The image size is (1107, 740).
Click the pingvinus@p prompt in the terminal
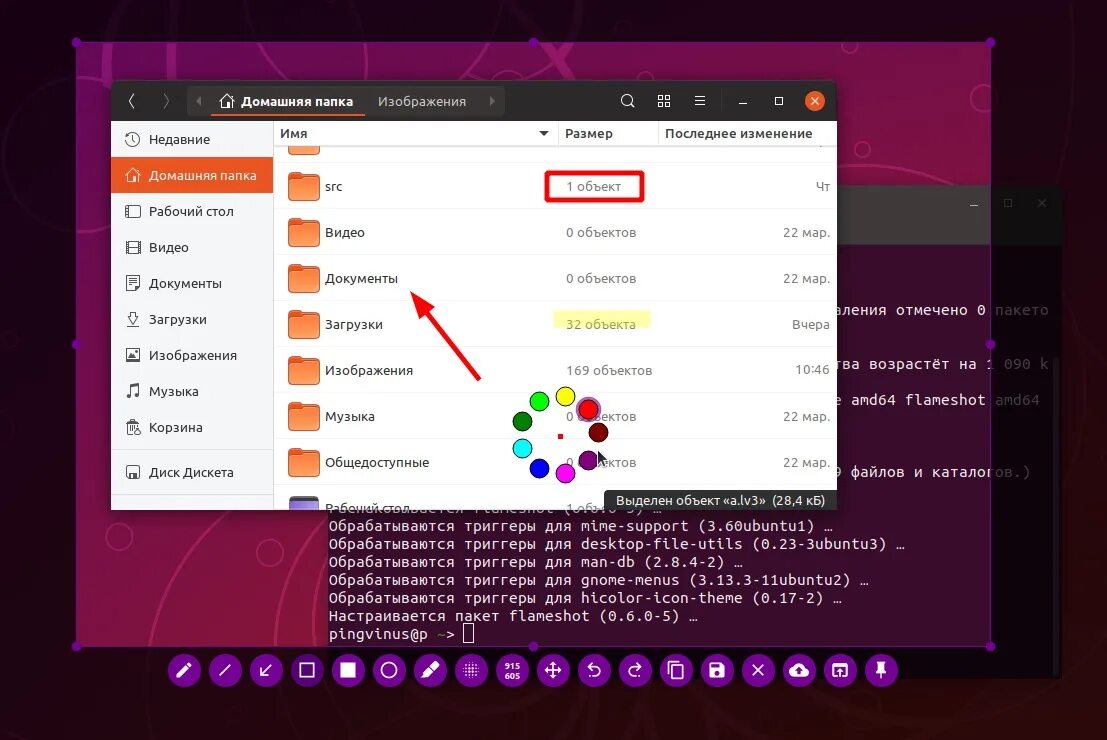[378, 634]
